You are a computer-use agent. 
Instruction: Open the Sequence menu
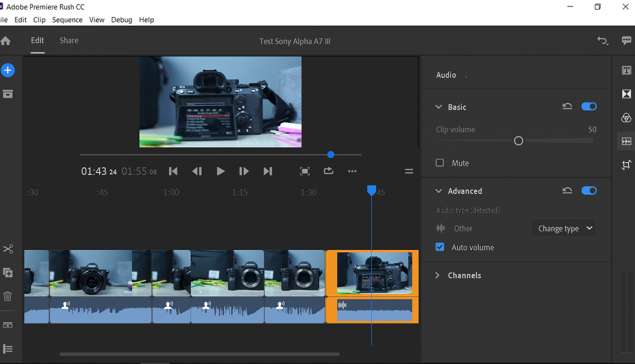coord(67,20)
